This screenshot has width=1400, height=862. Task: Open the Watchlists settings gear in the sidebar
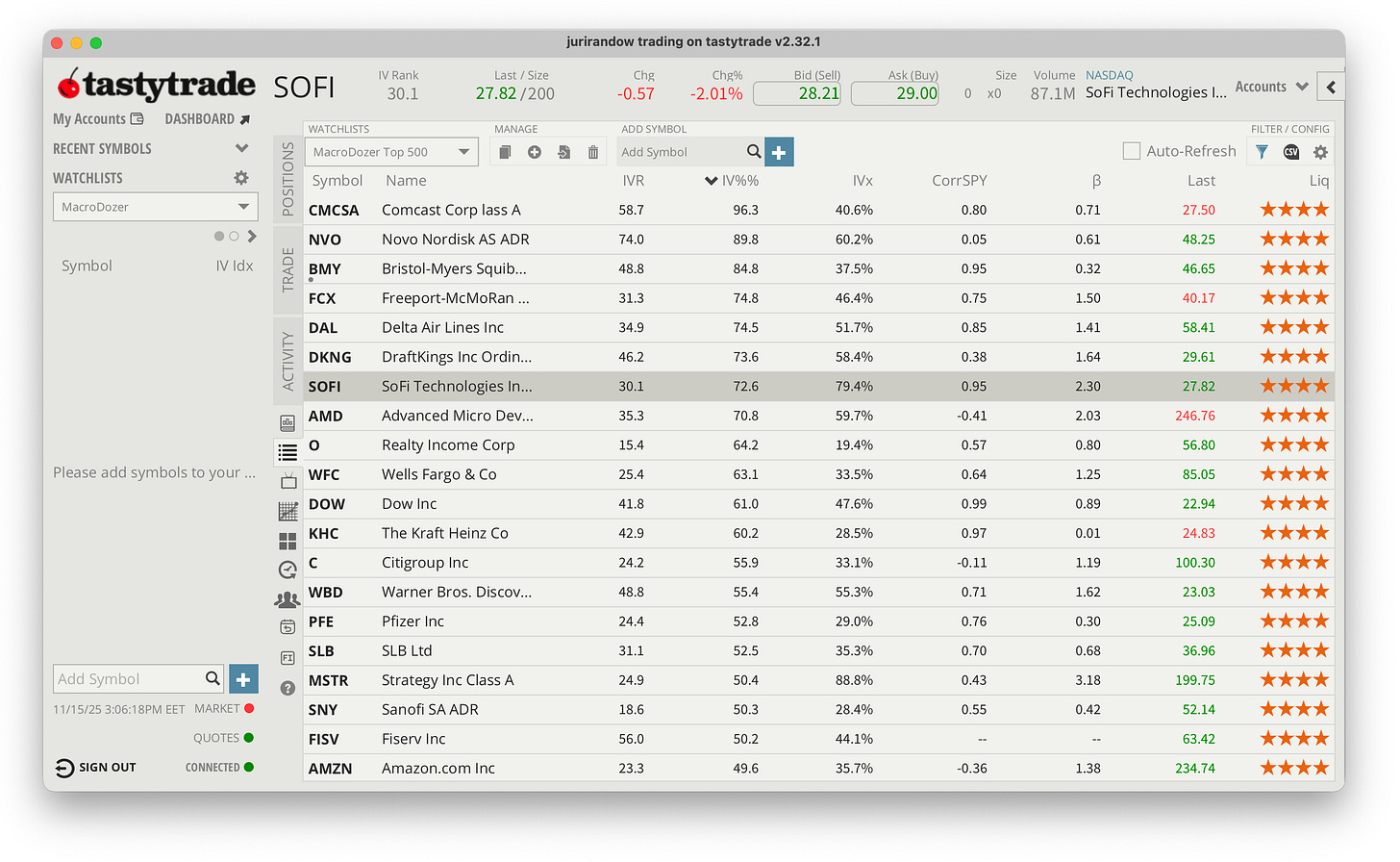point(241,178)
